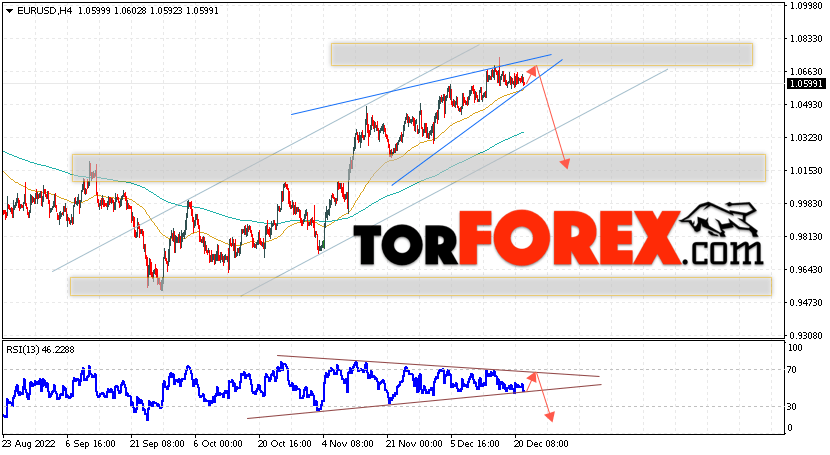Select the RSI scale value 0
830x455 pixels.
(x=790, y=427)
